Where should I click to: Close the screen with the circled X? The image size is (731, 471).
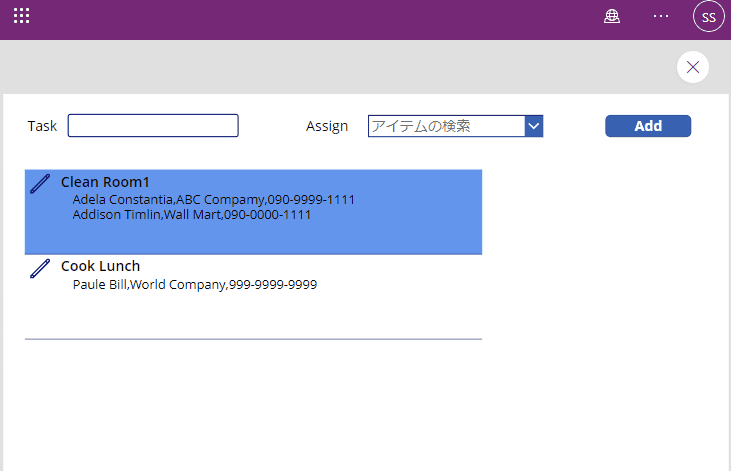693,67
